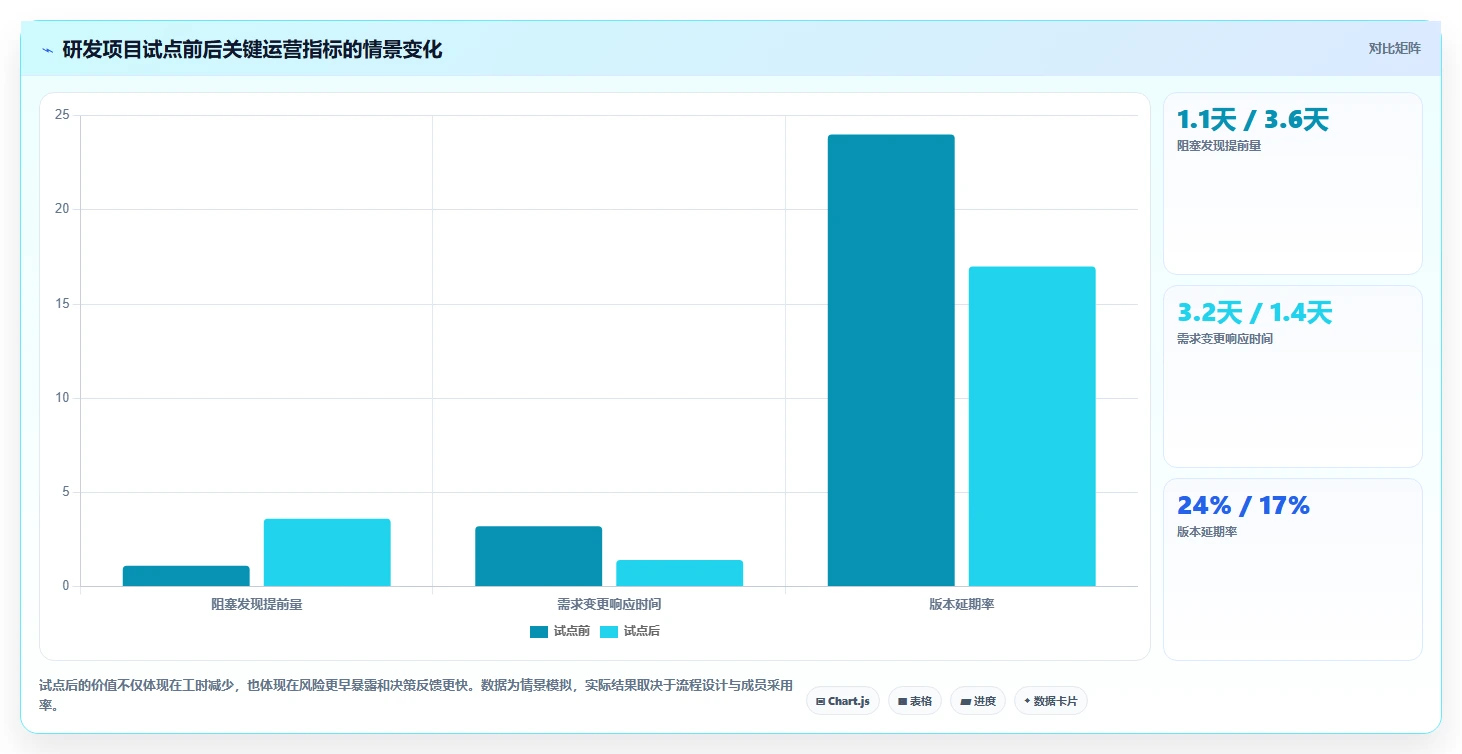Click the 试点前 bar for 版本延期率
The width and height of the screenshot is (1462, 754).
891,360
